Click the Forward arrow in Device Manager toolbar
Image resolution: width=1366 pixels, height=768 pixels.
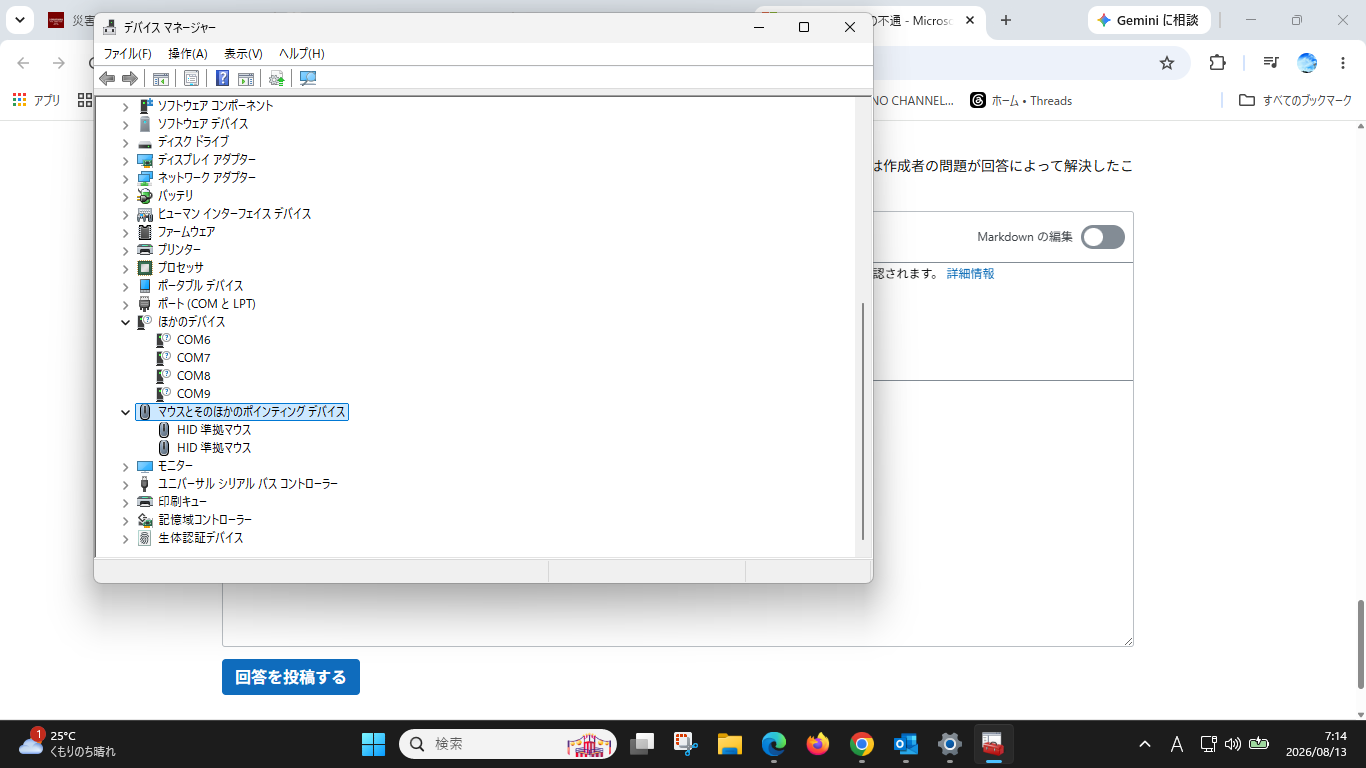click(x=130, y=78)
